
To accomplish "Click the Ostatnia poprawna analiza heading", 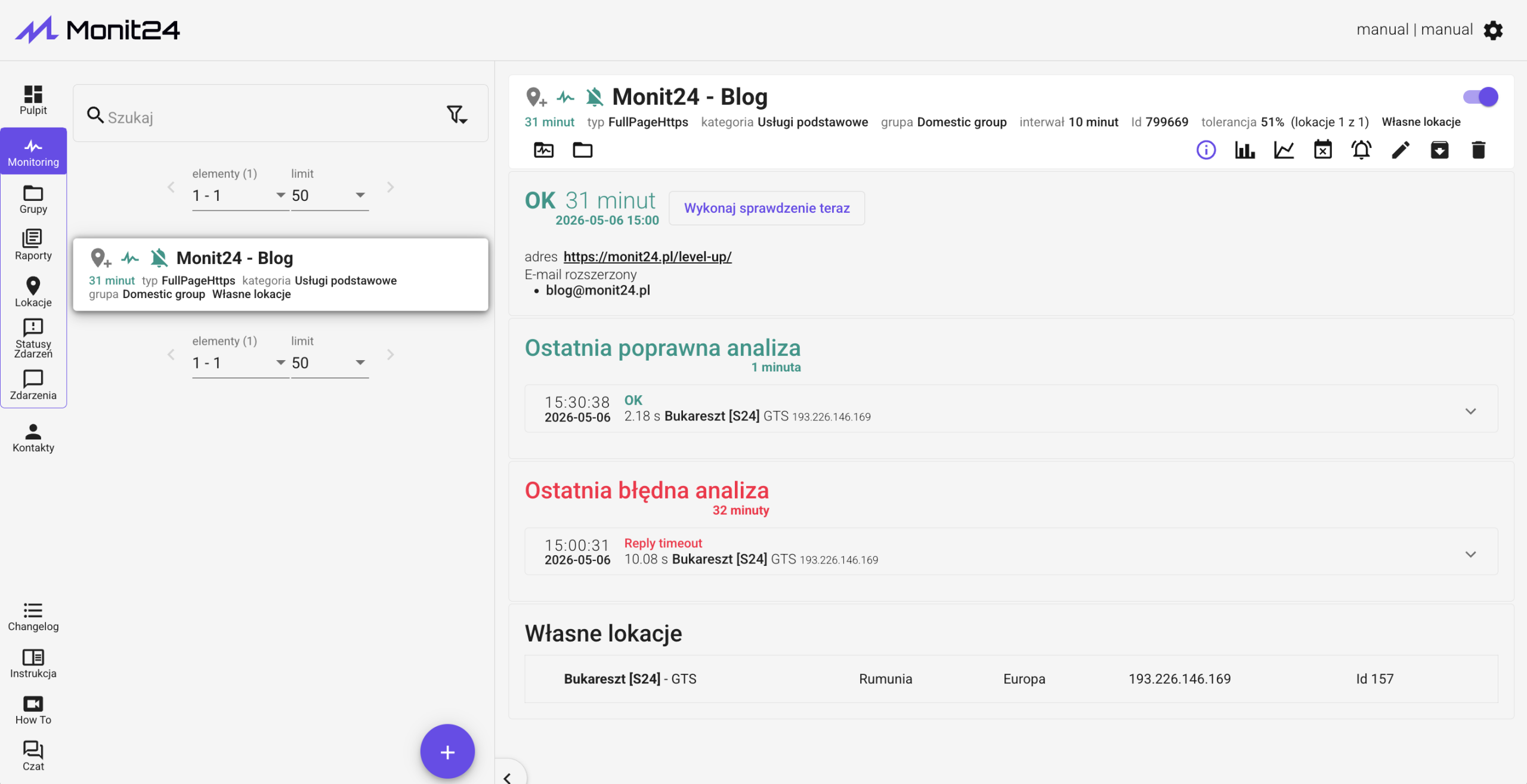I will 663,348.
